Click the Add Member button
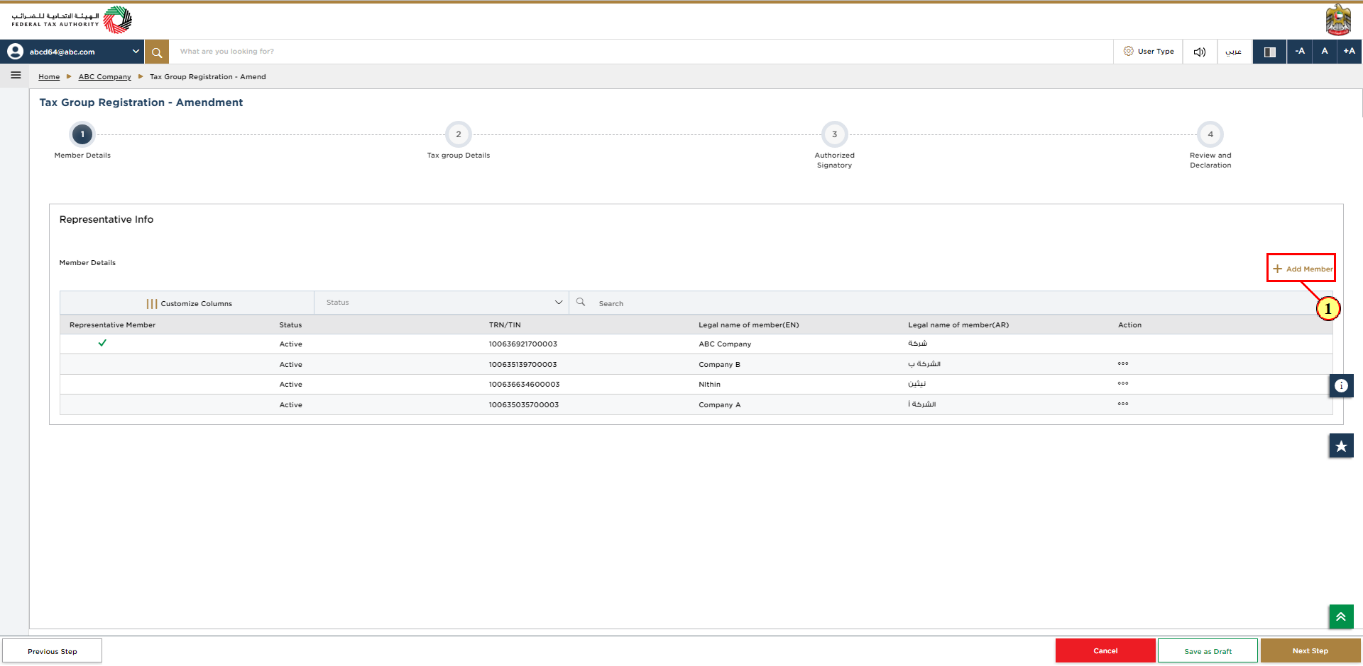 tap(1301, 268)
